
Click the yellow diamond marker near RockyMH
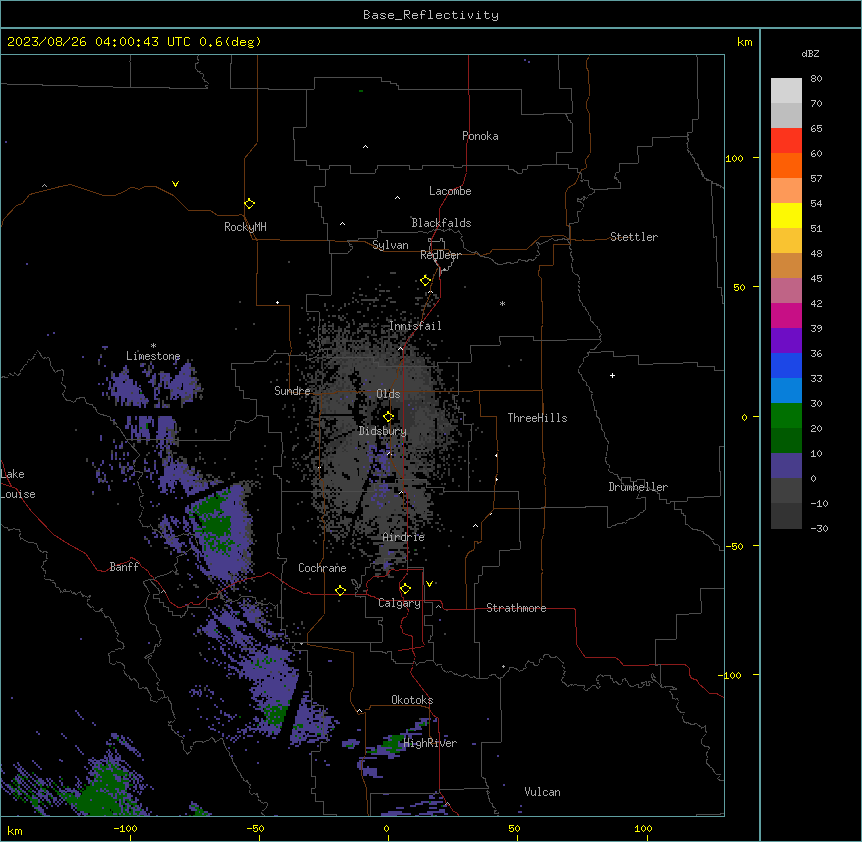click(x=249, y=204)
